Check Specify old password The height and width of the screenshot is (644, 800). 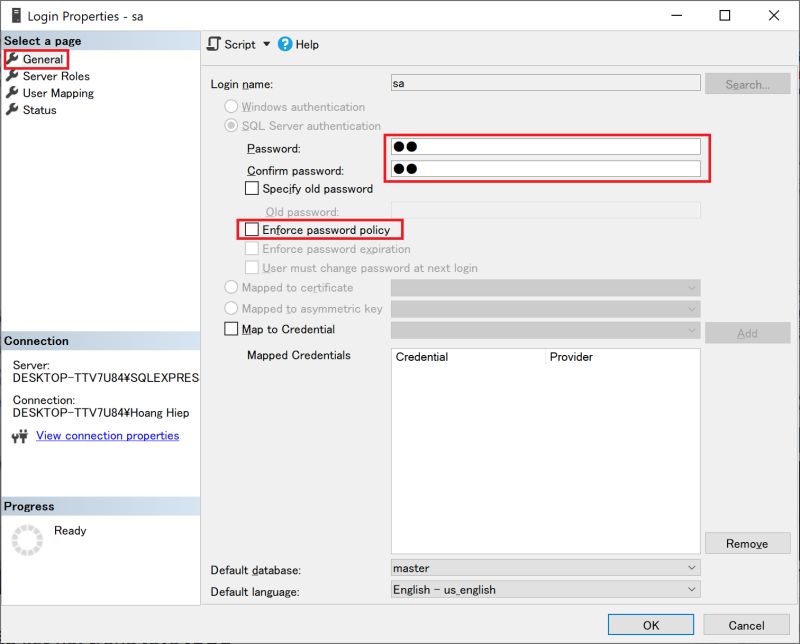252,188
